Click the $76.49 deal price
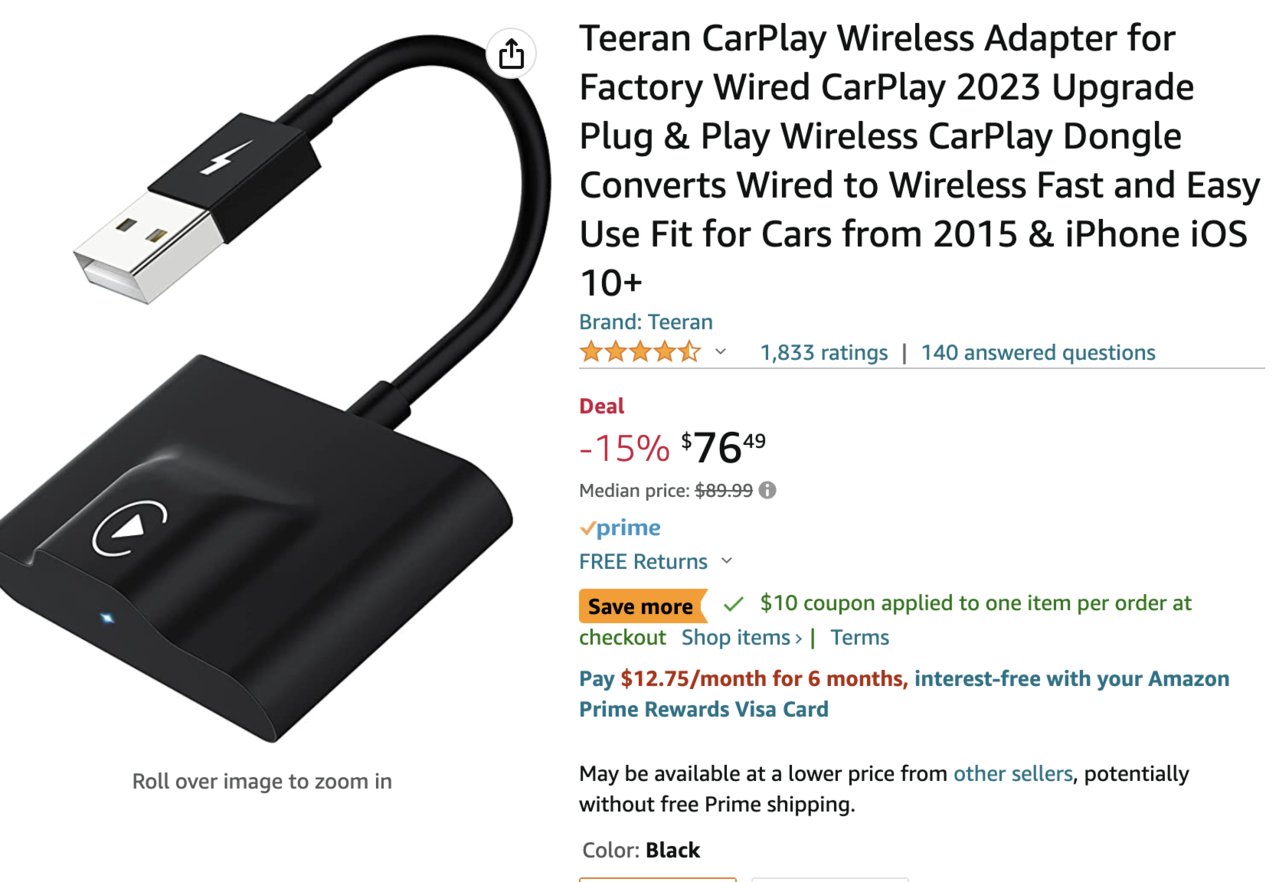 (724, 447)
